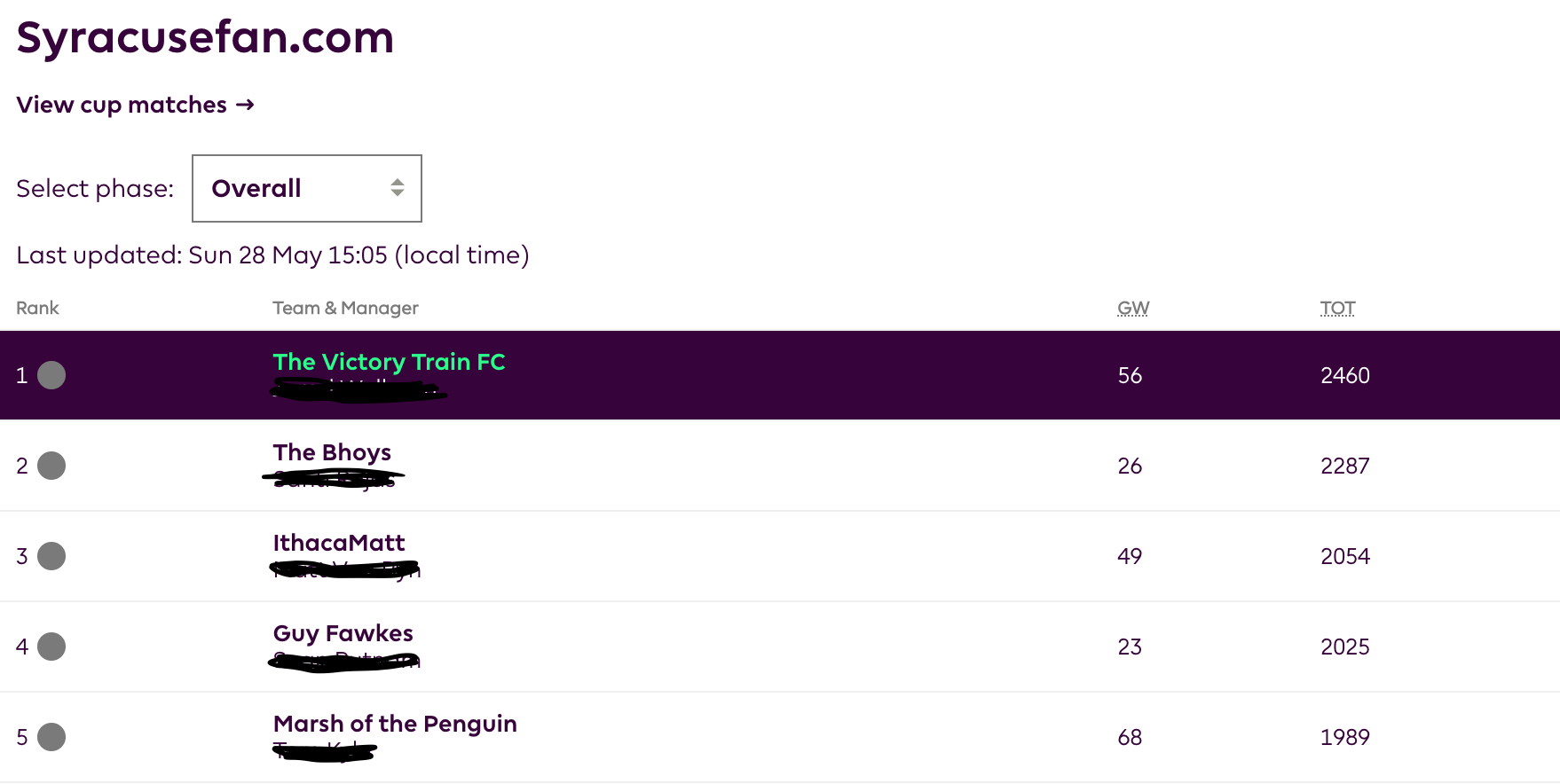The width and height of the screenshot is (1560, 784).
Task: Click the rank indicator icon beside The Victory Train FC
Action: coord(51,374)
